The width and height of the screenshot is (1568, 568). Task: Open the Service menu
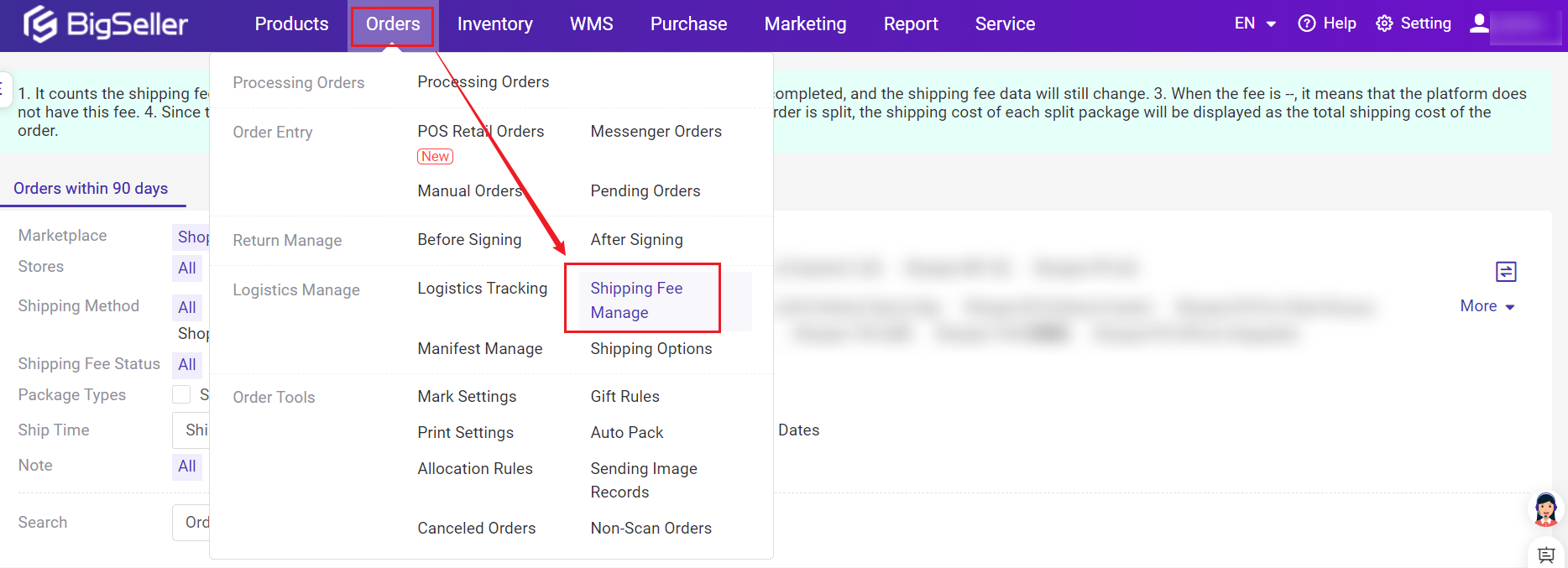[x=1005, y=24]
